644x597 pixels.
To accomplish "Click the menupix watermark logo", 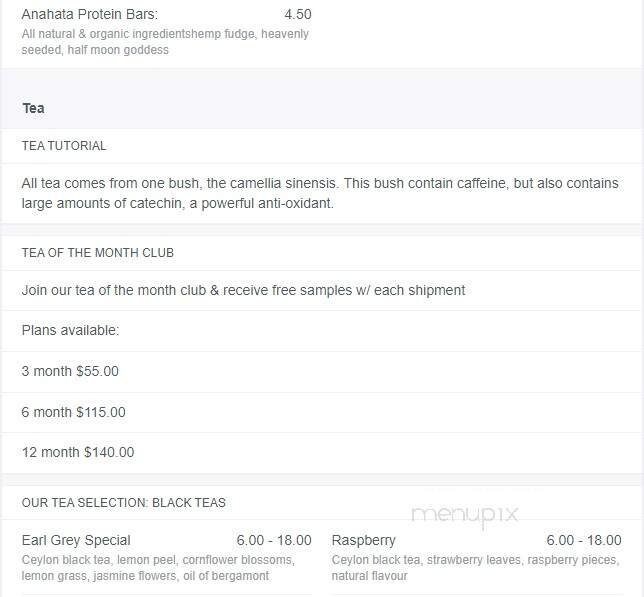I will [465, 515].
